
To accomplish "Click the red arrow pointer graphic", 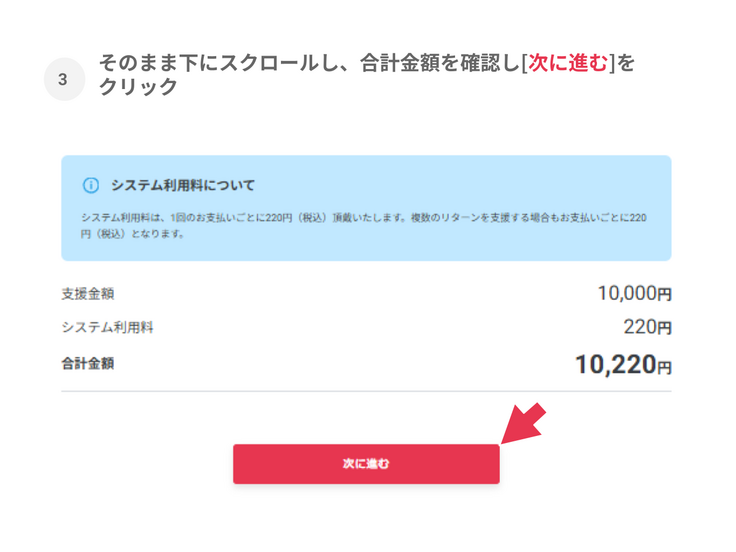I will [522, 423].
